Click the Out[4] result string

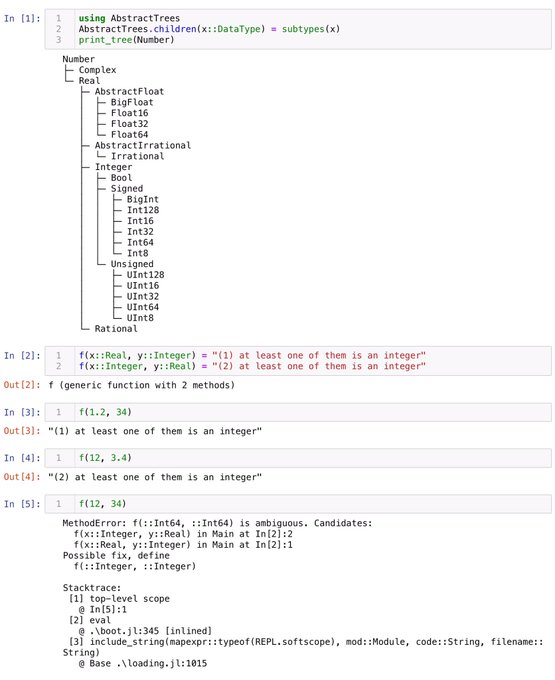coord(155,477)
